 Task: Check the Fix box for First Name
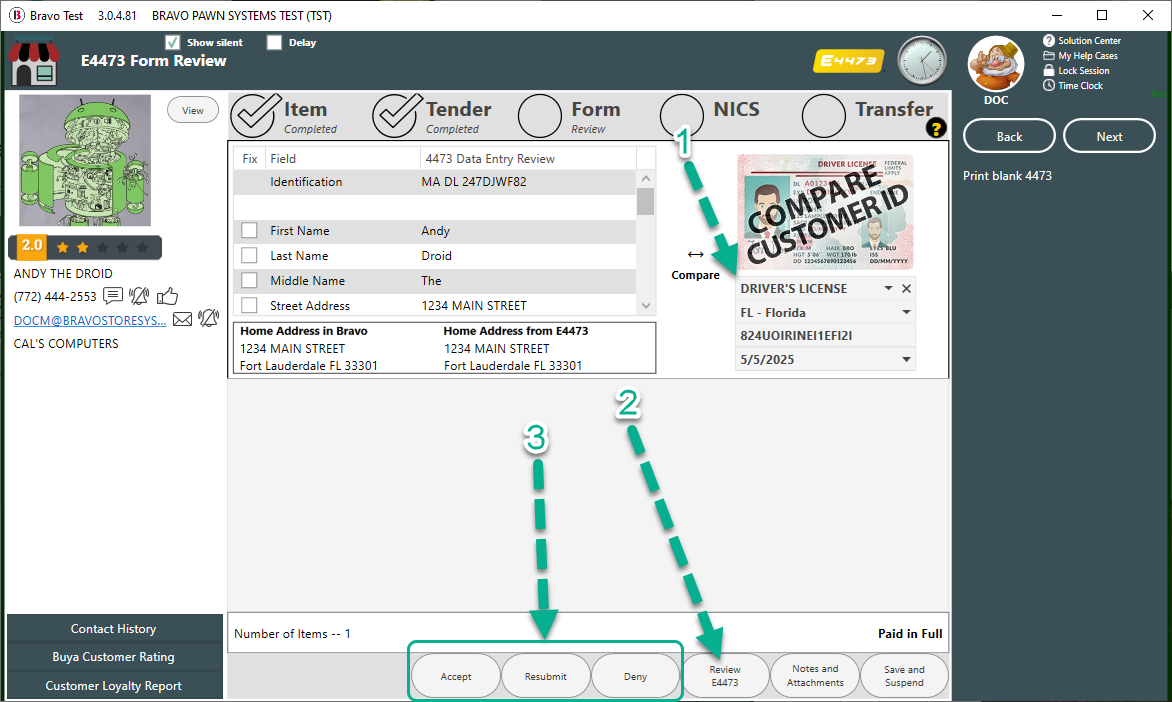coord(249,231)
